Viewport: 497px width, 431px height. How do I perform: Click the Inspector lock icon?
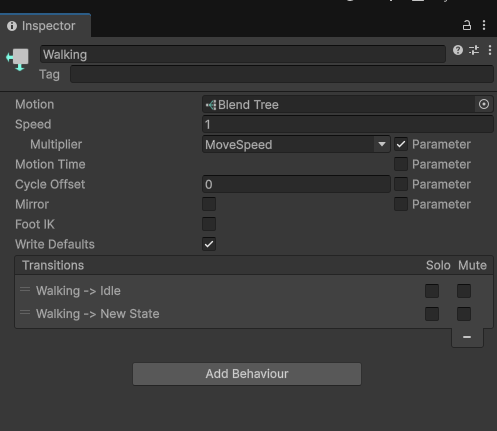click(x=467, y=25)
